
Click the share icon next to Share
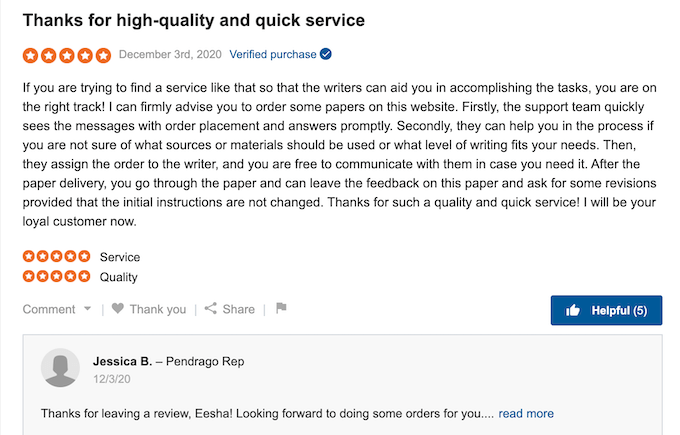click(x=211, y=309)
